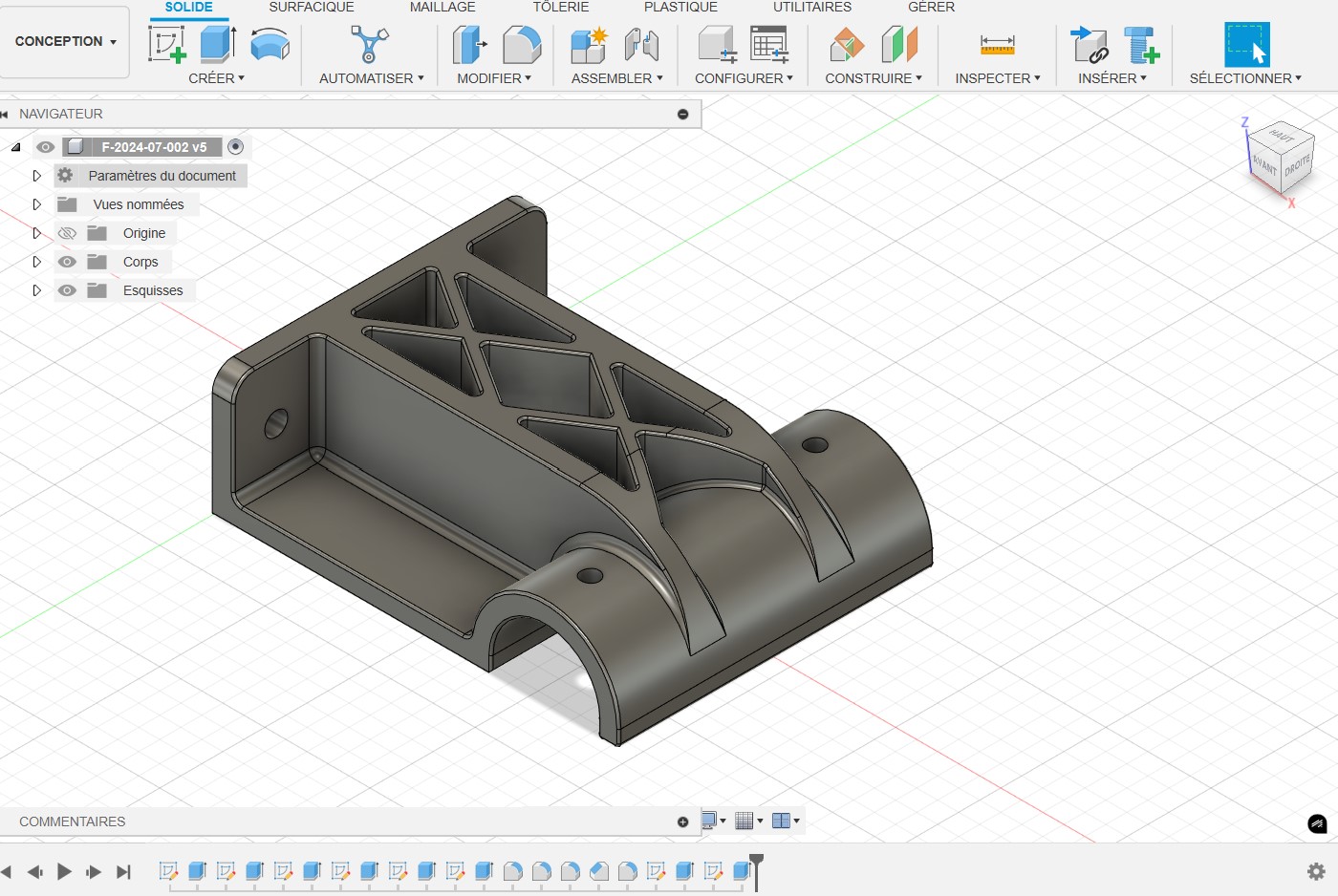Open the TÔLERIE tab
This screenshot has height=896, width=1338.
pos(561,7)
